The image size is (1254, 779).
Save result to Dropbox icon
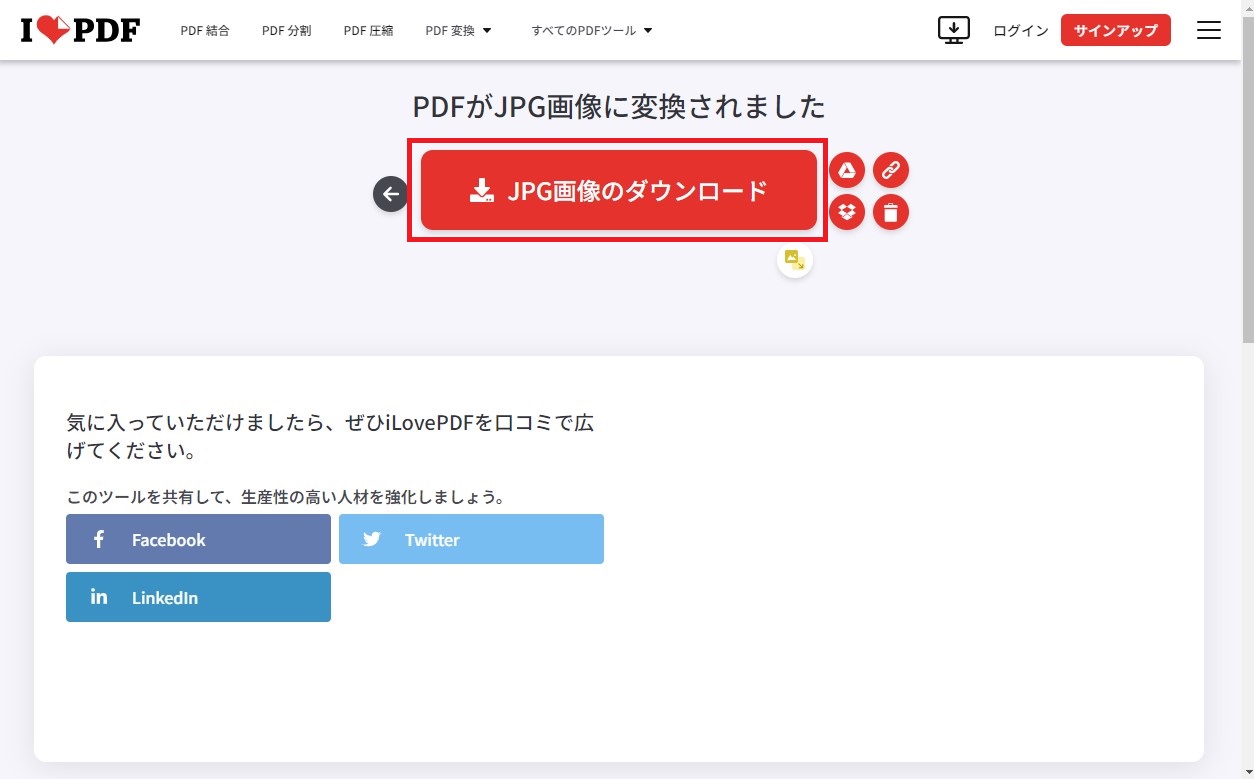(847, 212)
